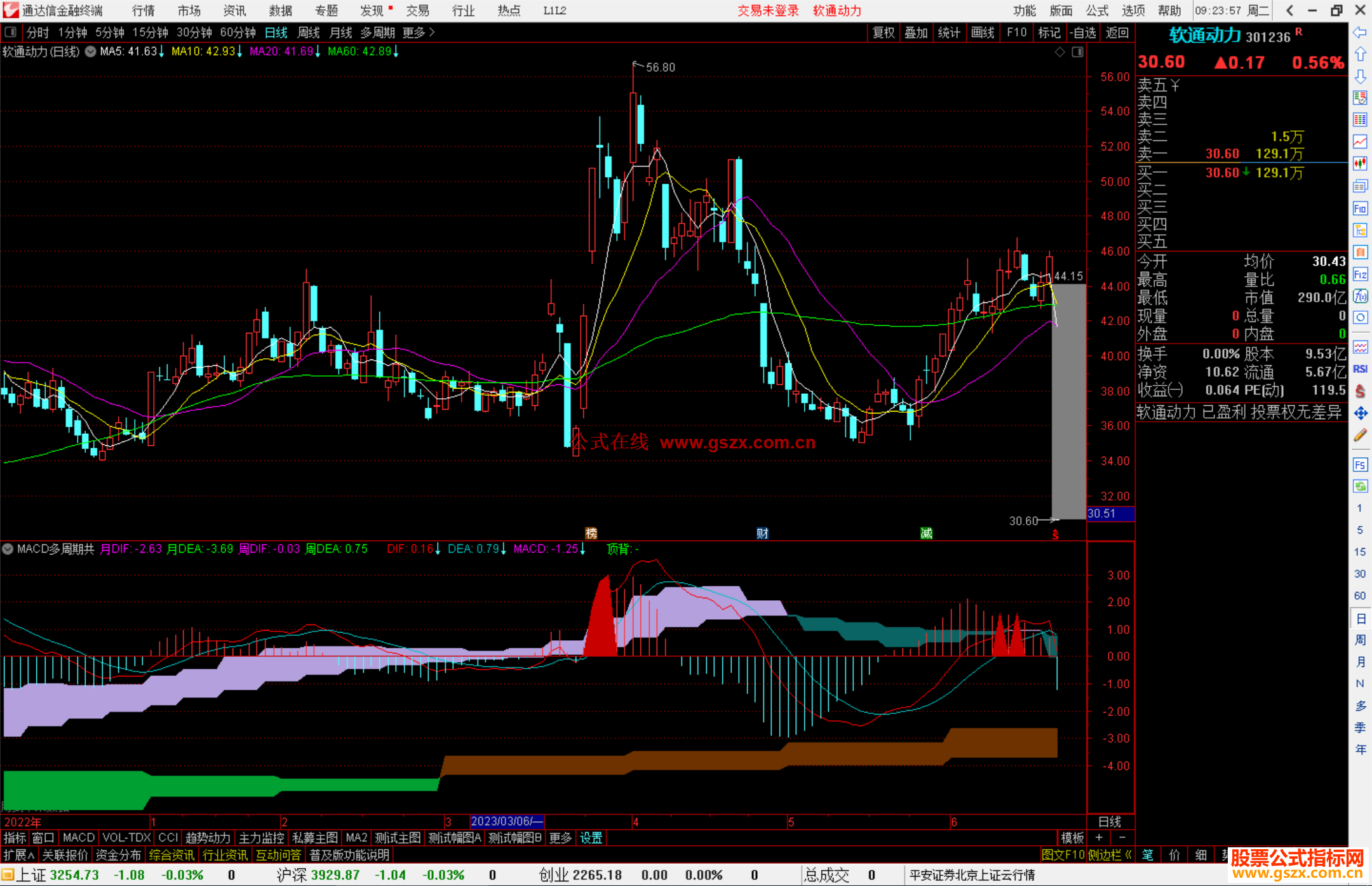Click the plus button next to 模板

click(x=1100, y=838)
